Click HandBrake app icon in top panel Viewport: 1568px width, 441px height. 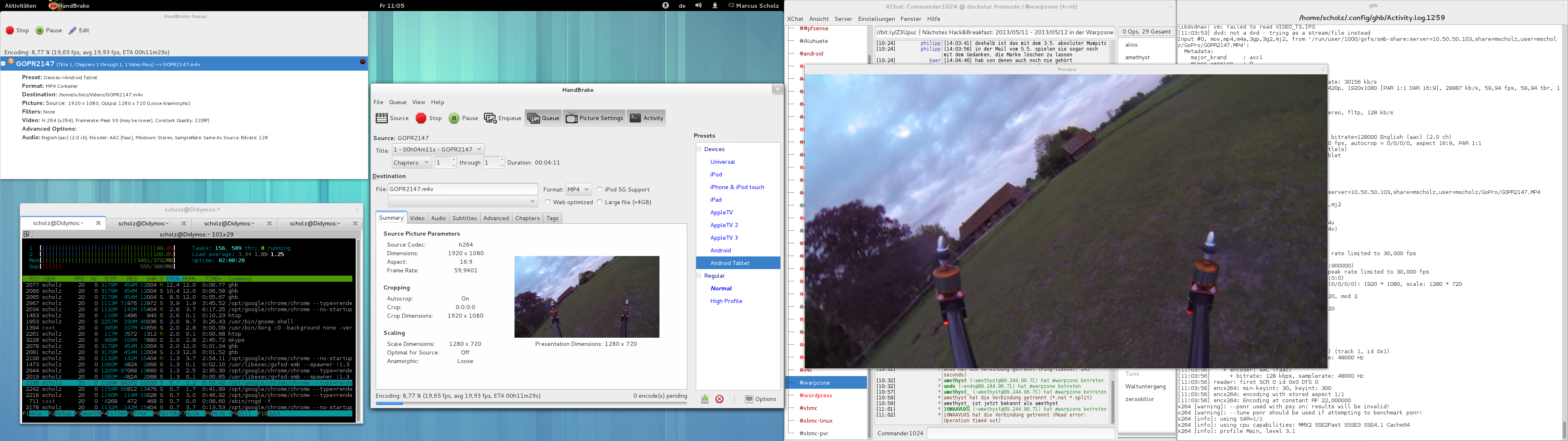(53, 5)
